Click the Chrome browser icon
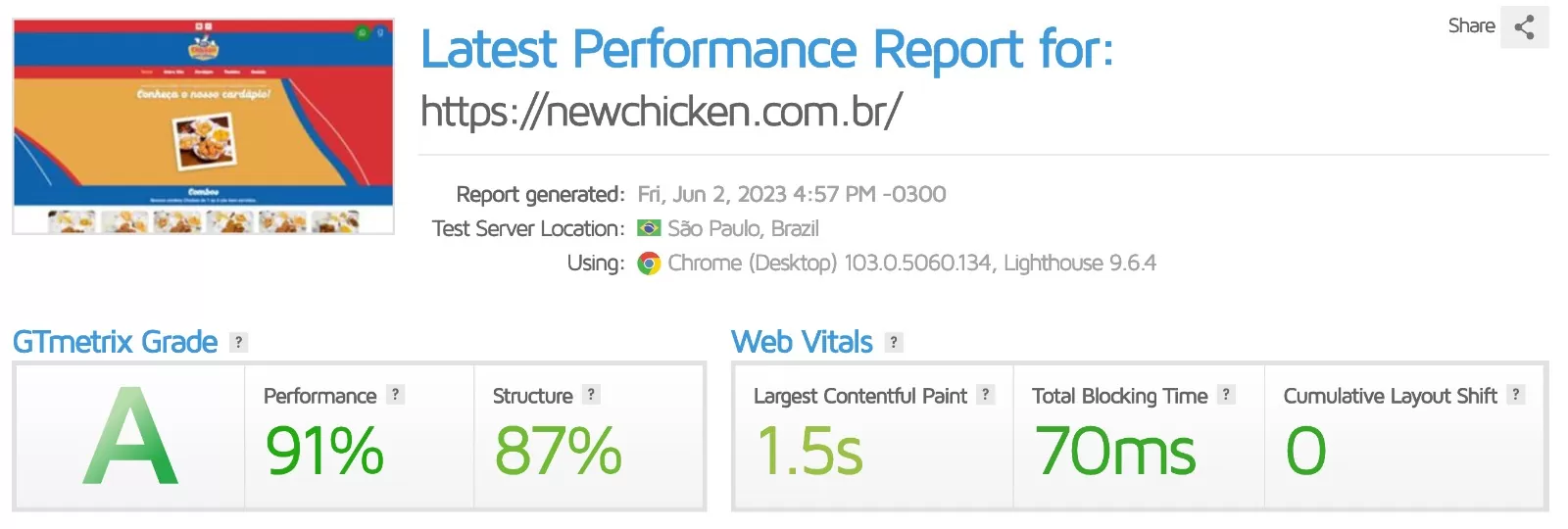The width and height of the screenshot is (1568, 529). tap(649, 264)
